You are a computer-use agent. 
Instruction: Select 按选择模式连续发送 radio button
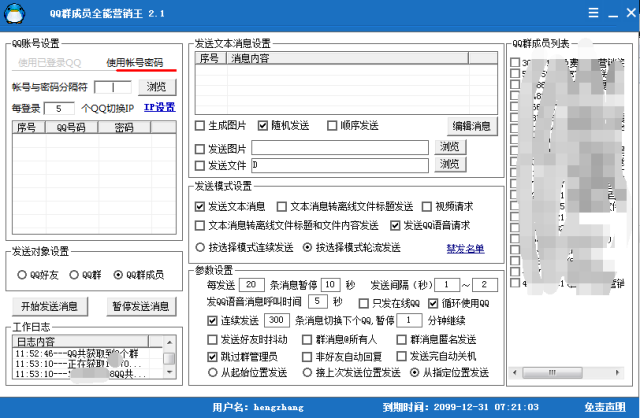pos(200,247)
